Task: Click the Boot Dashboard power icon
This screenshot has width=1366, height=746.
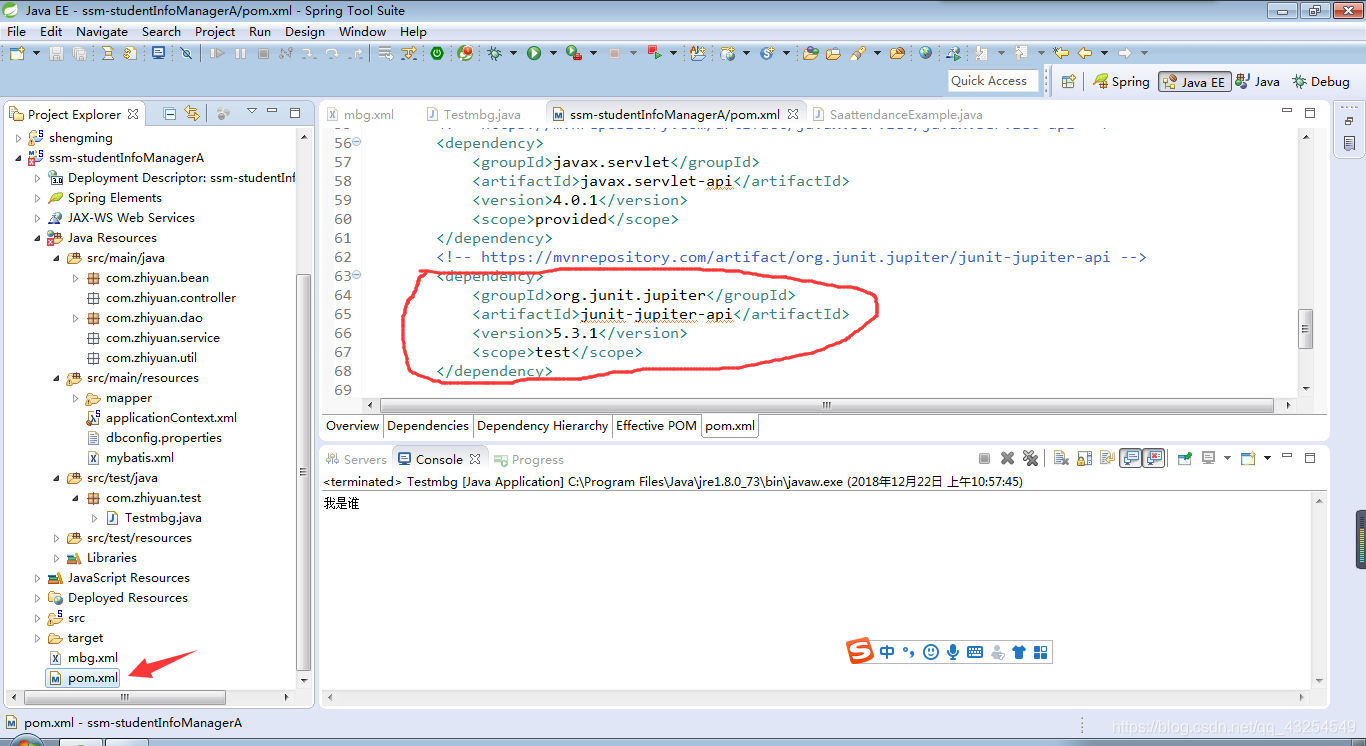Action: point(437,53)
